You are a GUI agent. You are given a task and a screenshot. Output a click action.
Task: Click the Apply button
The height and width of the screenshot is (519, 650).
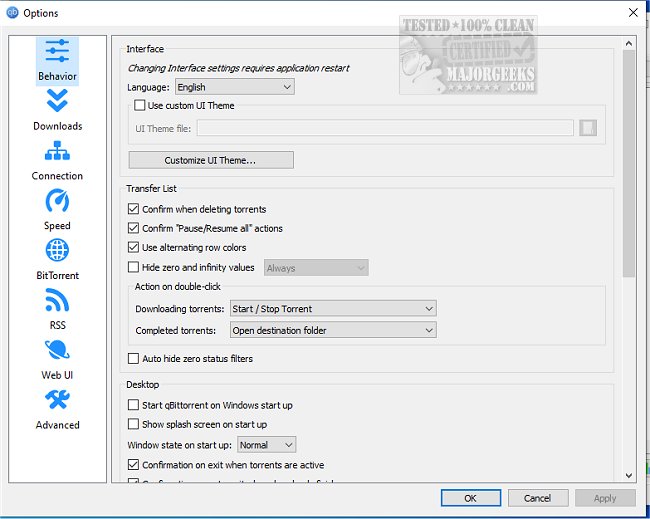click(x=605, y=498)
